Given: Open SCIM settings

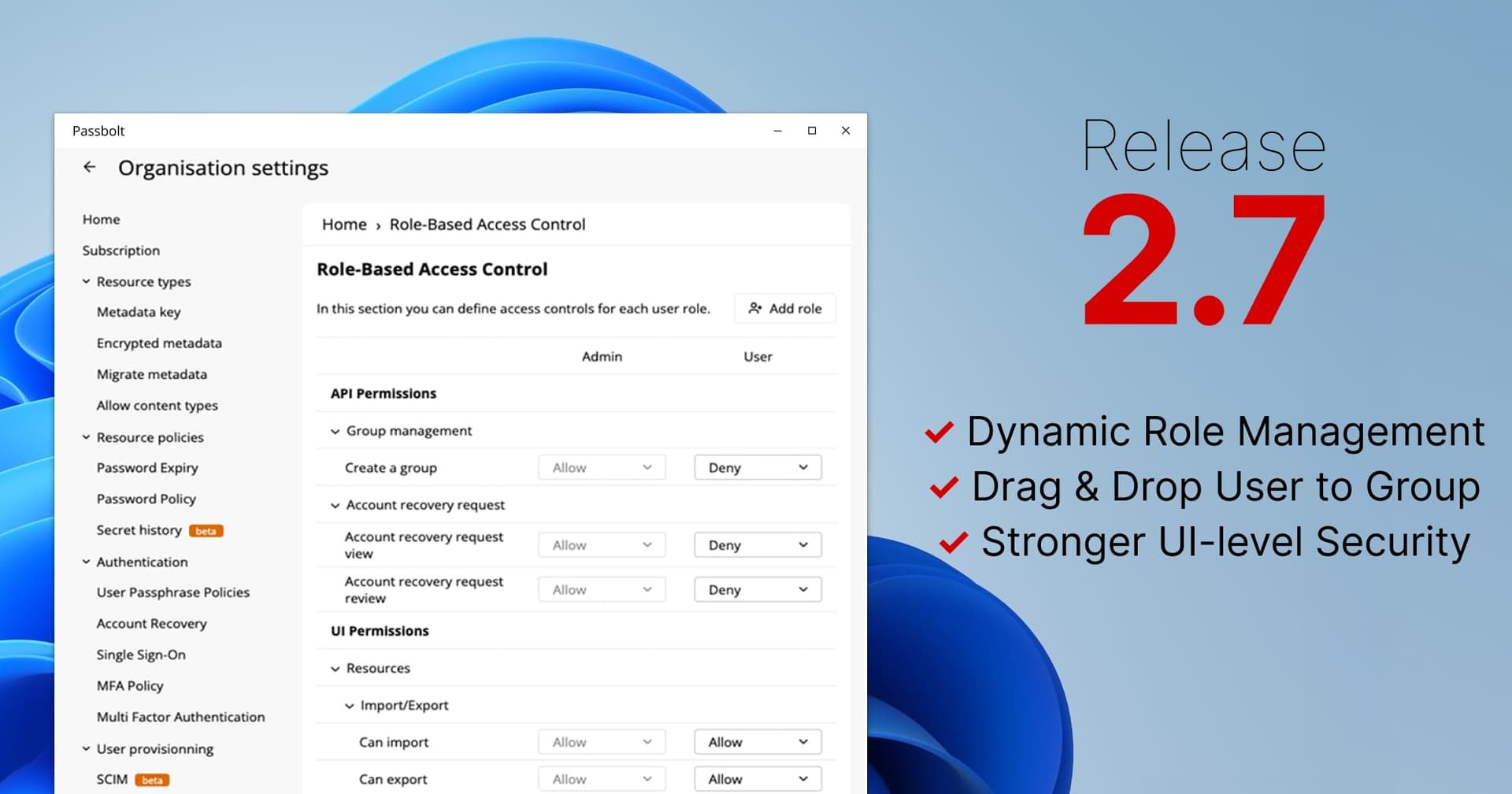Looking at the screenshot, I should tap(112, 779).
